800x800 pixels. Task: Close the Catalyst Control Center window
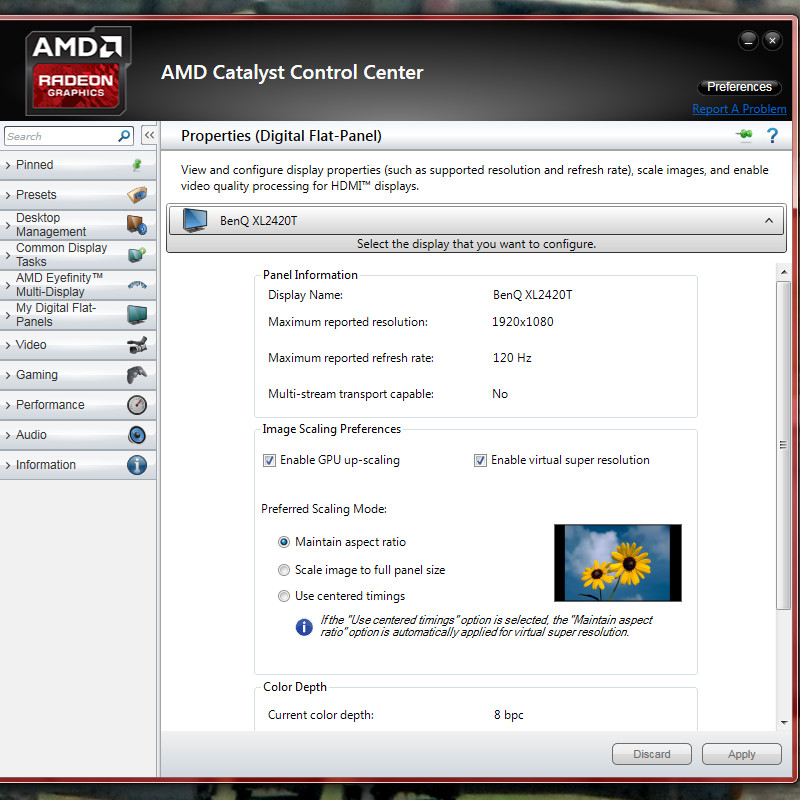coord(772,40)
